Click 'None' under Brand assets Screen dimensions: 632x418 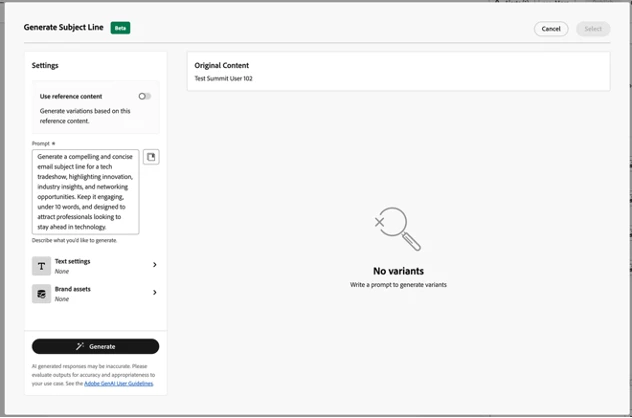coord(62,299)
